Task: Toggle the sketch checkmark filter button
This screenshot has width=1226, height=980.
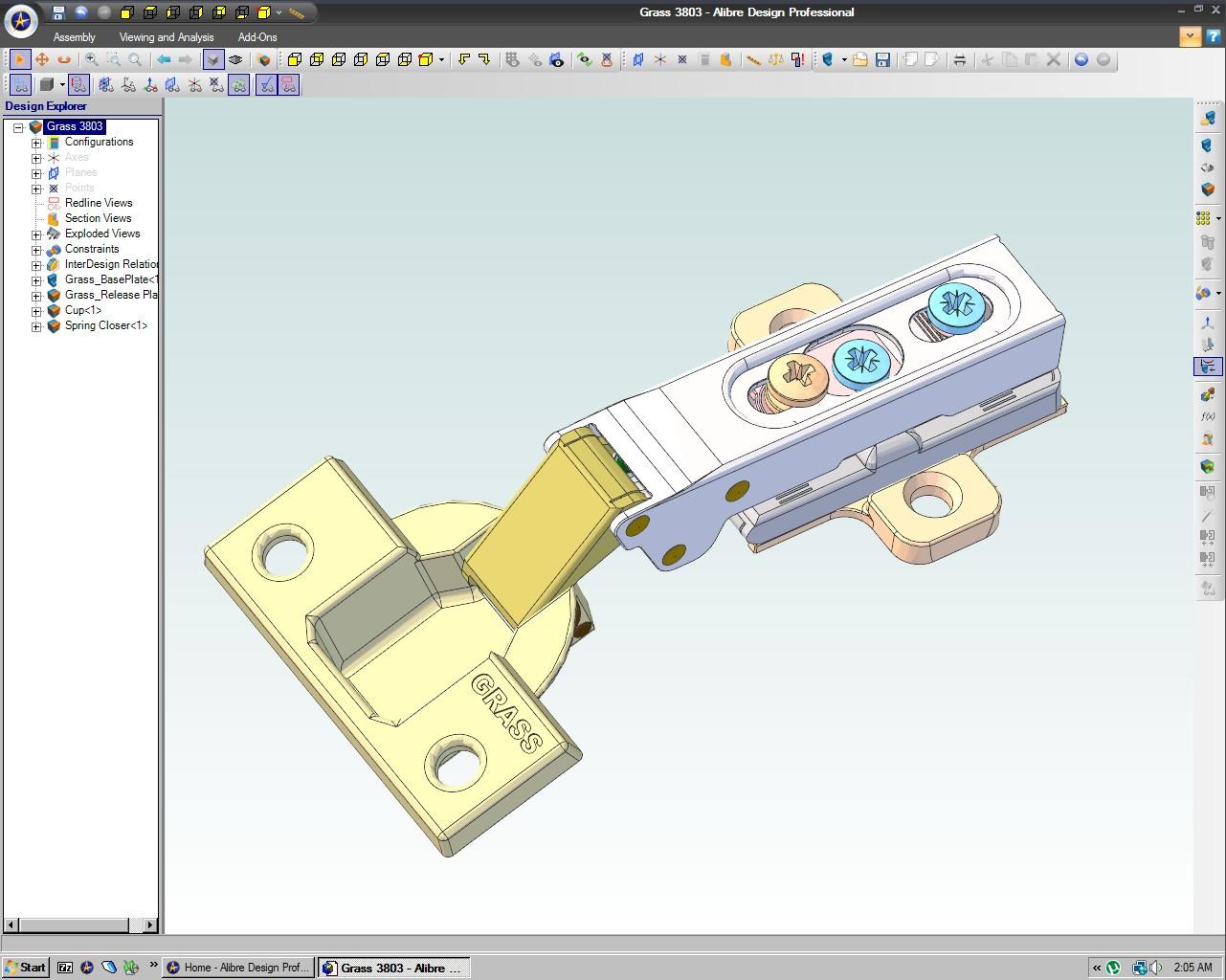Action: click(x=266, y=84)
